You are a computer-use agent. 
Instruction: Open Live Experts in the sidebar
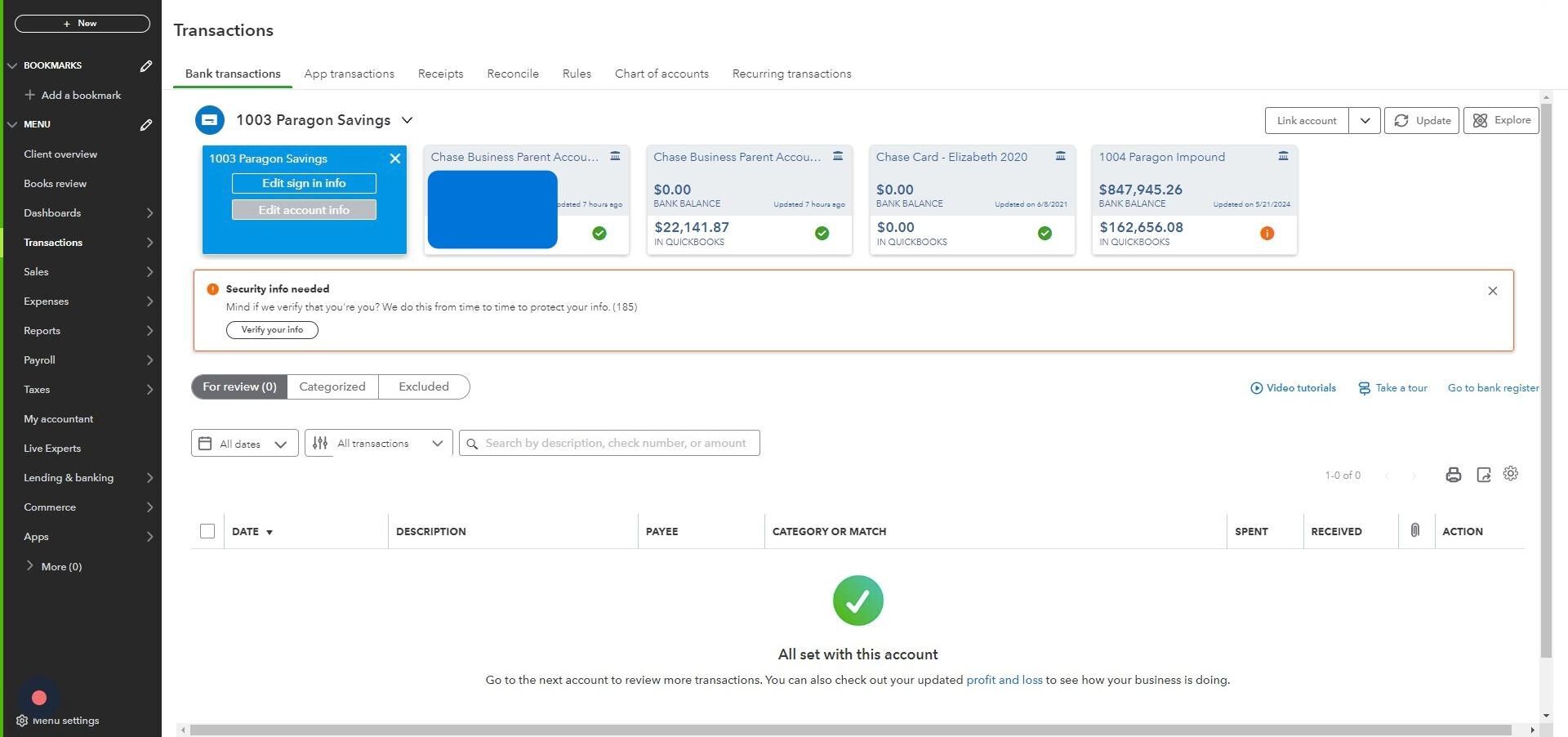coord(52,449)
